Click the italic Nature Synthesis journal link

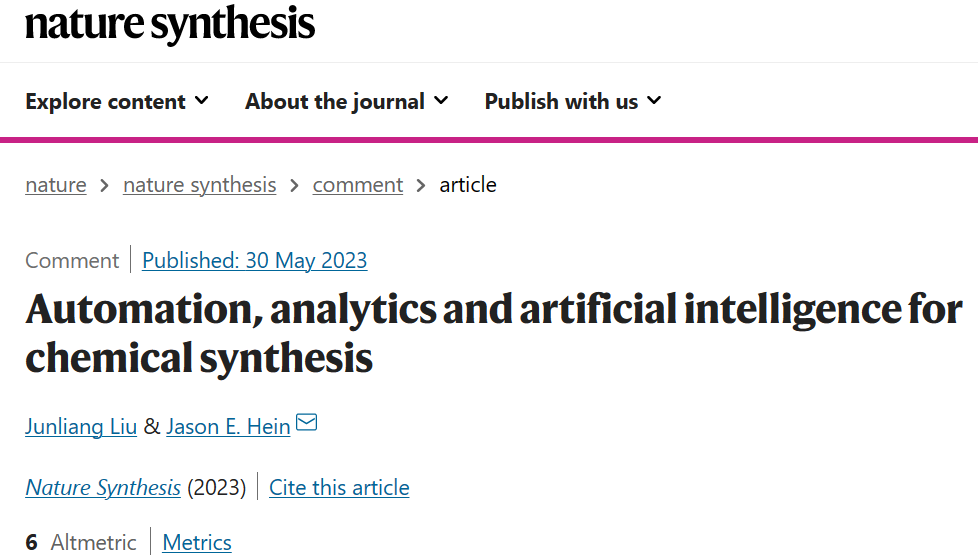(103, 488)
